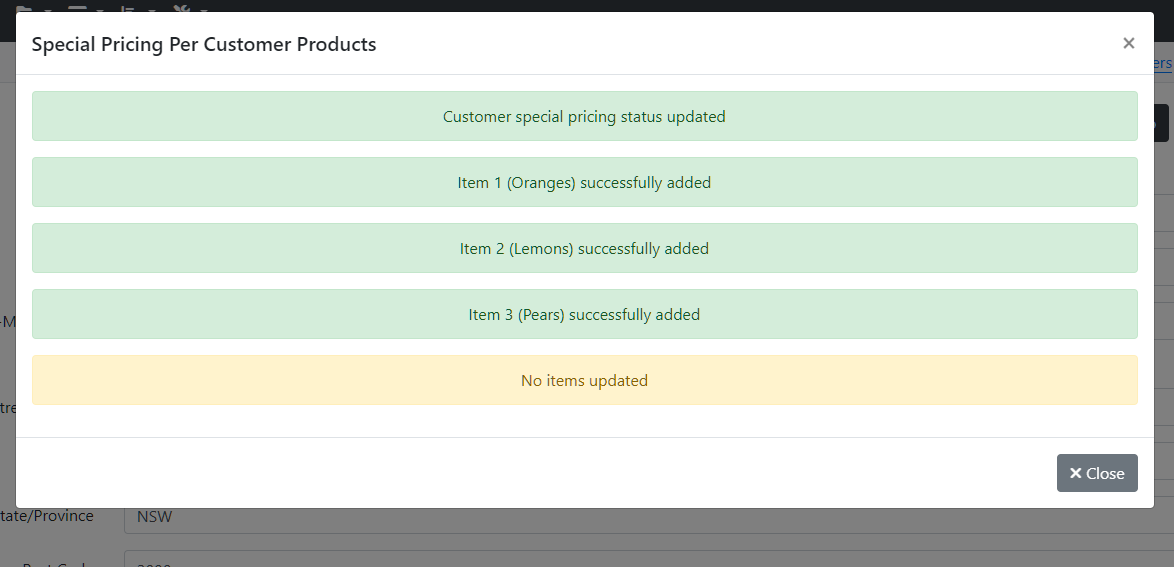
Task: Select the 'Item 3 (Pears) successfully added' message
Action: click(x=584, y=314)
